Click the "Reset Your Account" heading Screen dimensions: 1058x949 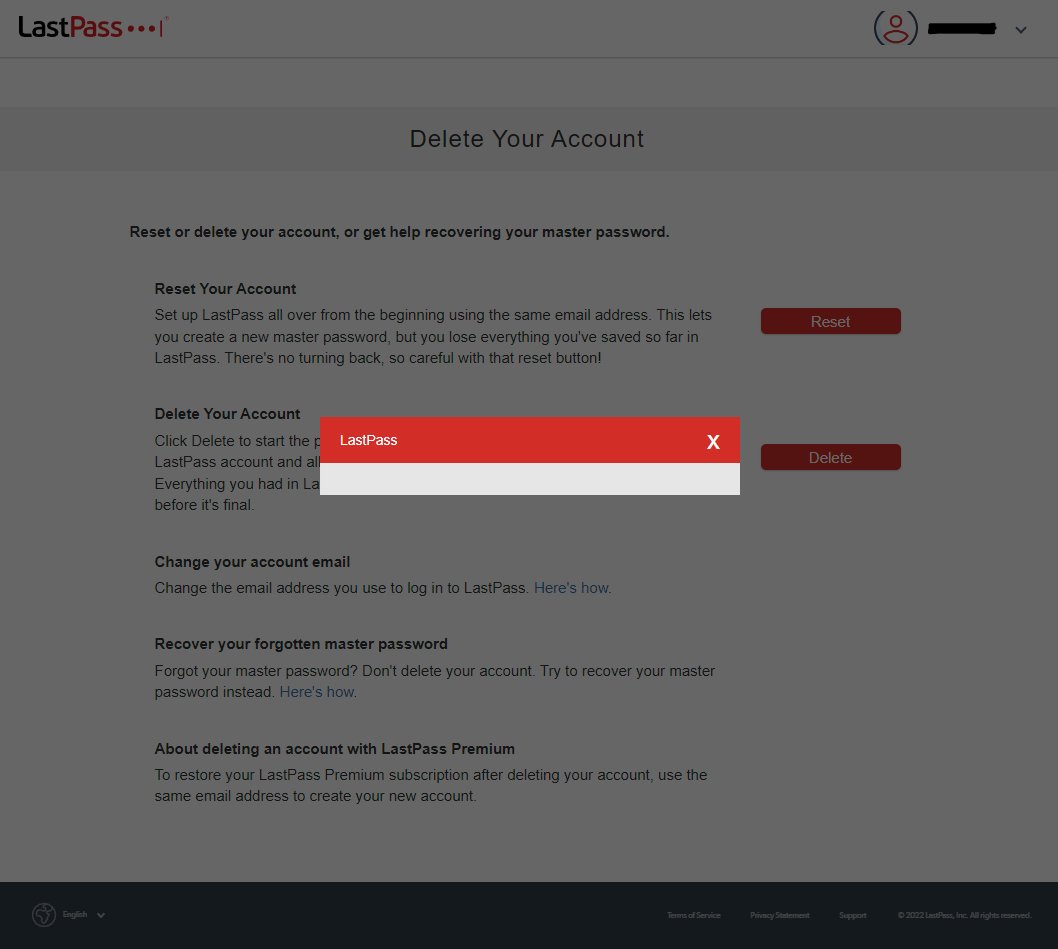pyautogui.click(x=225, y=289)
